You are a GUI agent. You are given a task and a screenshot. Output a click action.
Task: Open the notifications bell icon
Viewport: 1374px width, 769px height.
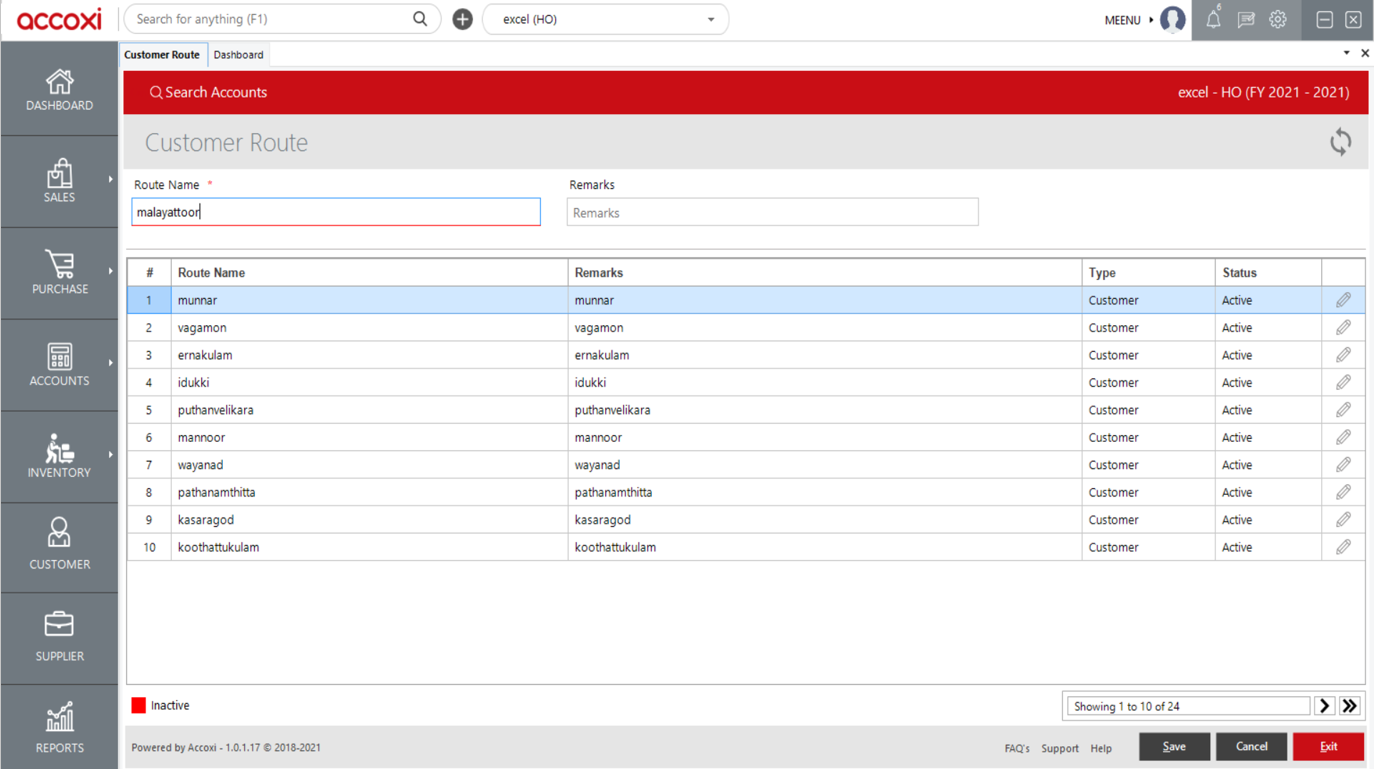pos(1212,19)
